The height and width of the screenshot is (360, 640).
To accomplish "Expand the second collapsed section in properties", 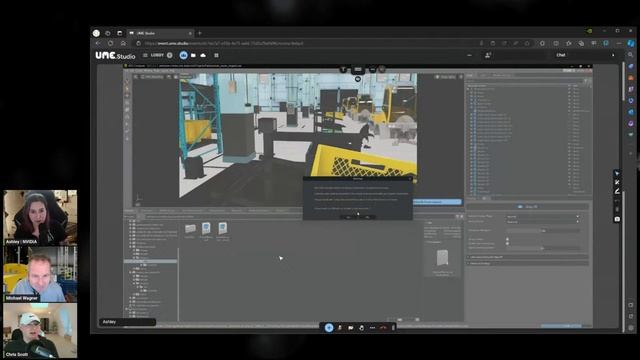I will point(528,263).
